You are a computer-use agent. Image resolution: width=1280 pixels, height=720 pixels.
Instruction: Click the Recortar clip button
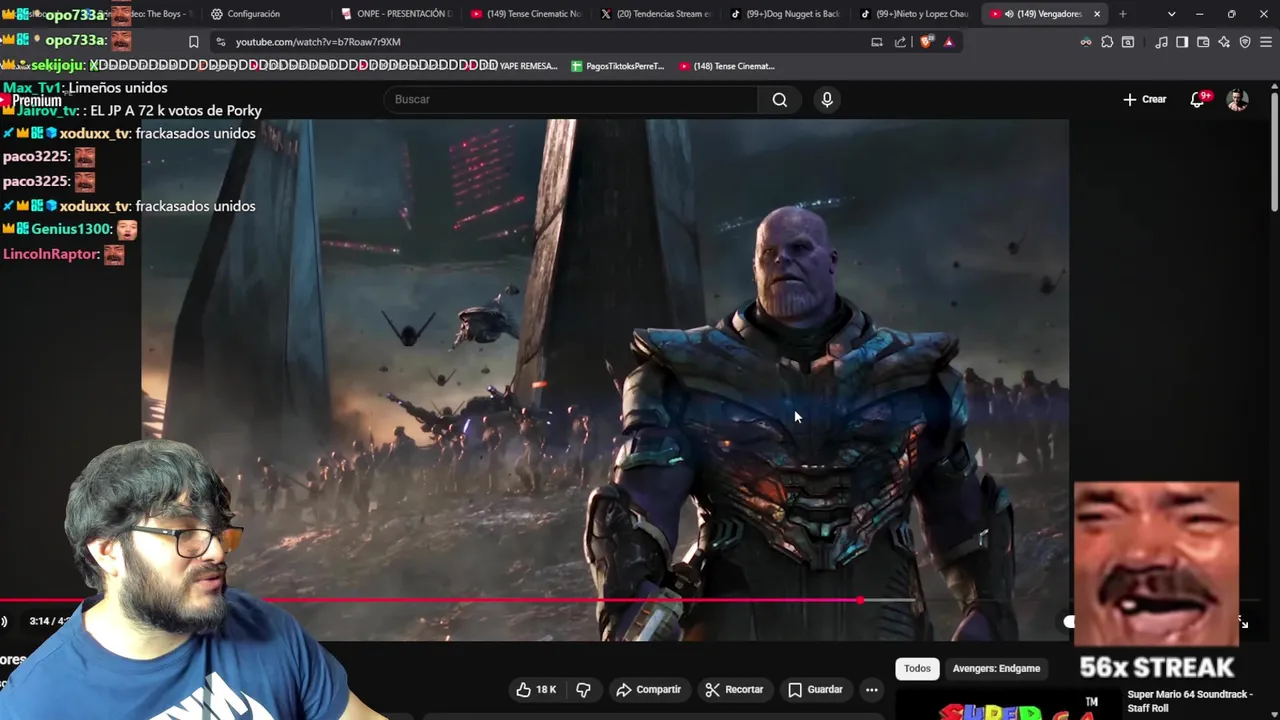(x=733, y=689)
